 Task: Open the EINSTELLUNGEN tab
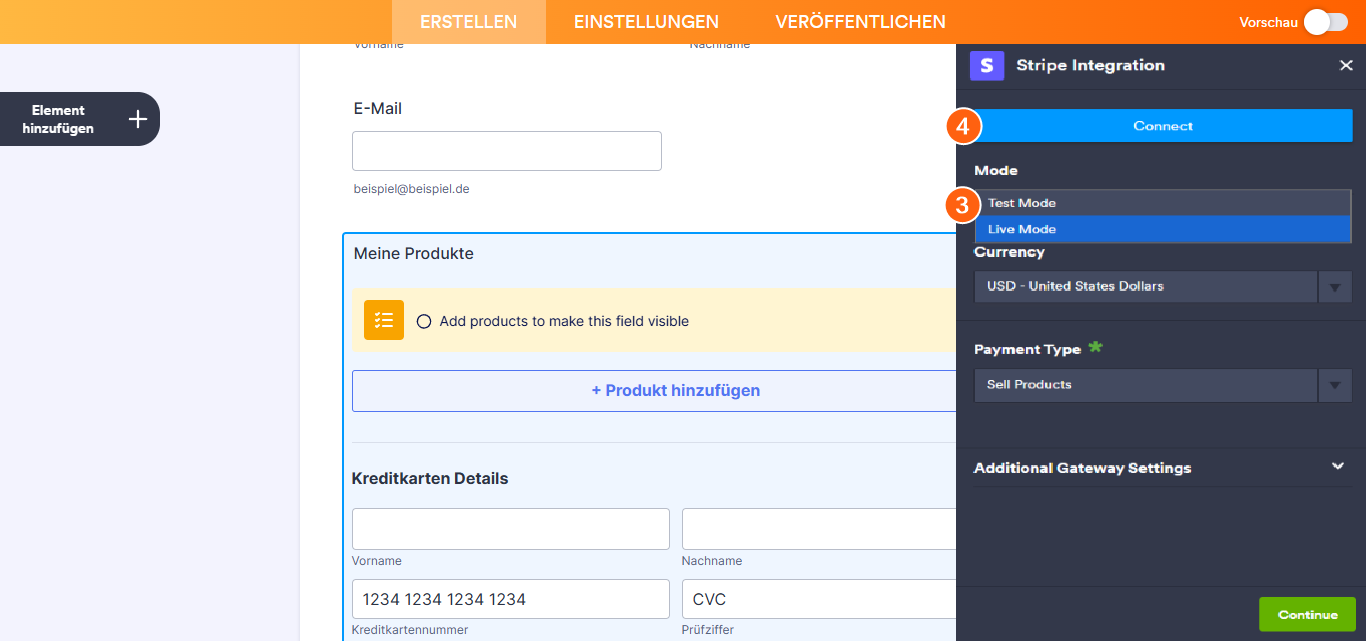(x=646, y=21)
